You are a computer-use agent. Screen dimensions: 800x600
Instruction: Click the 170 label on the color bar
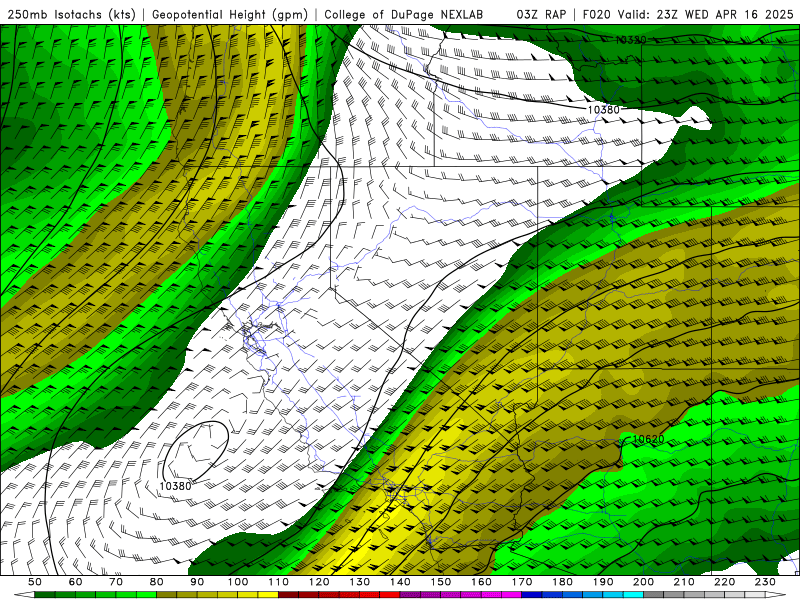coord(522,582)
